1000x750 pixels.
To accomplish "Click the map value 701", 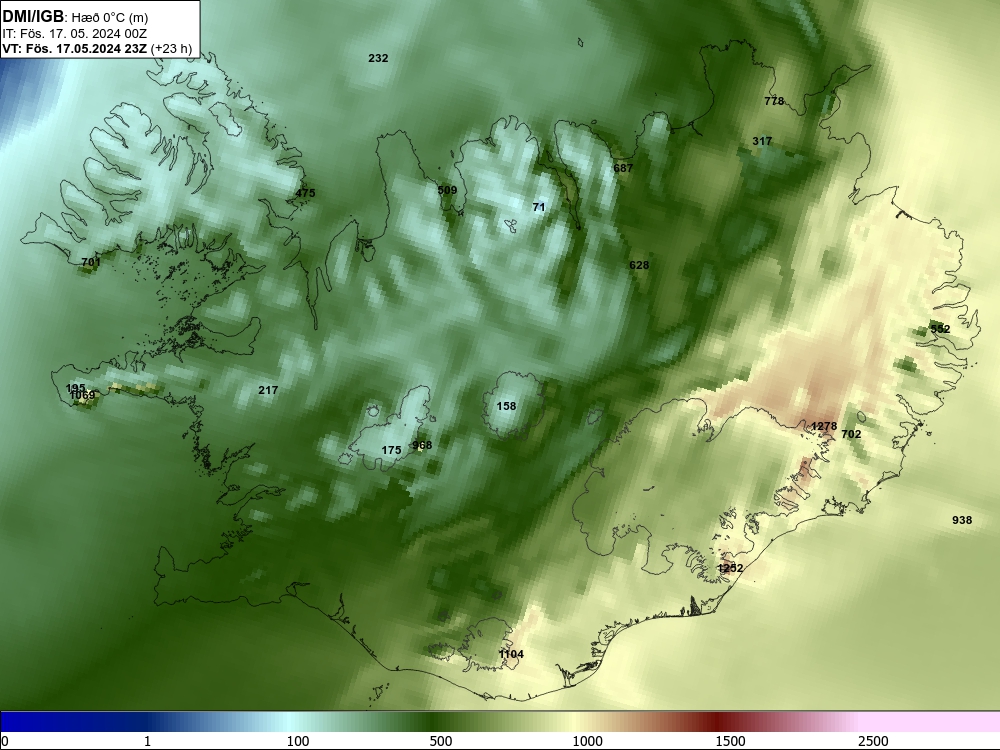I will click(x=91, y=261).
